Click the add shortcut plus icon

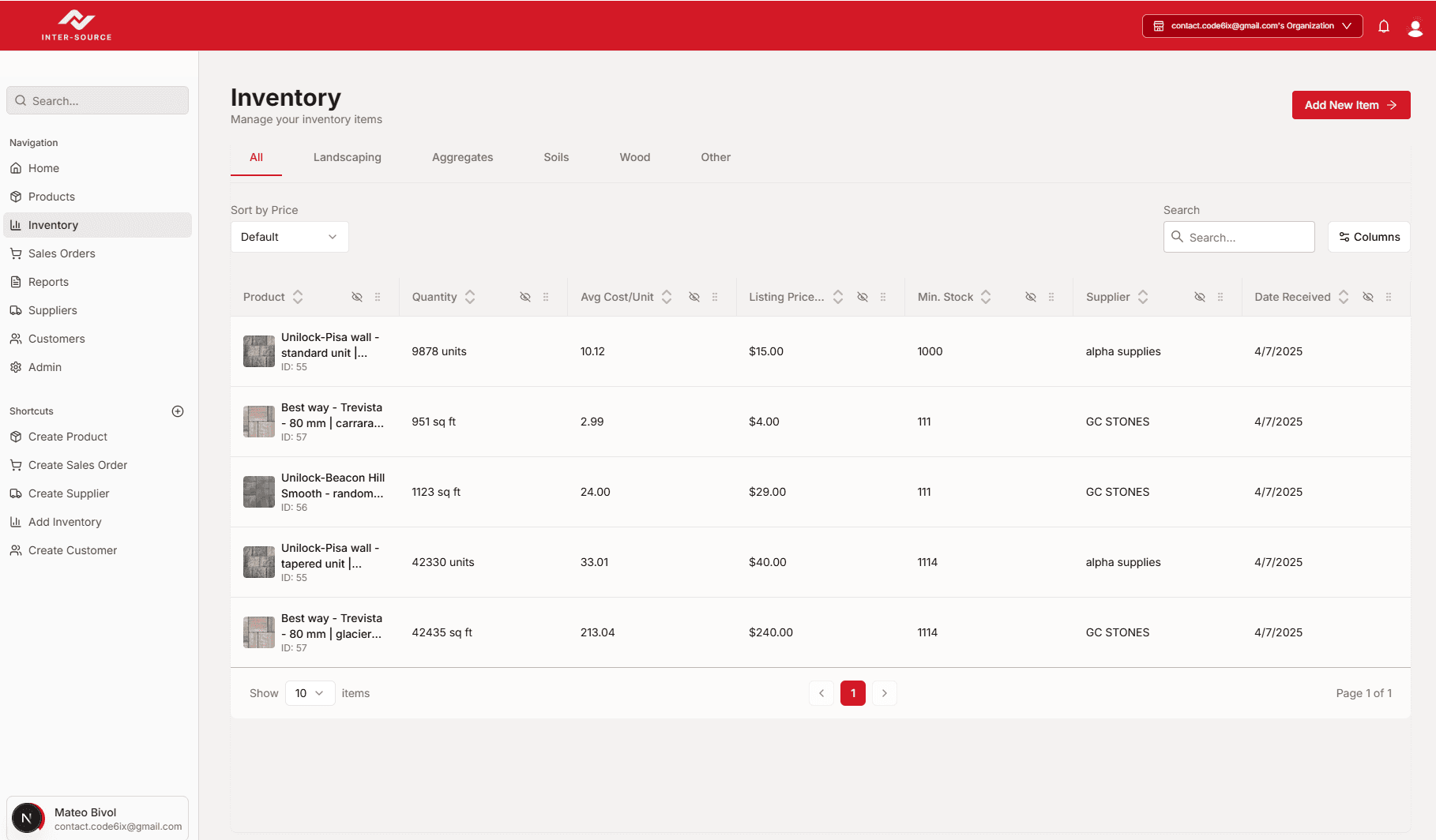coord(178,411)
